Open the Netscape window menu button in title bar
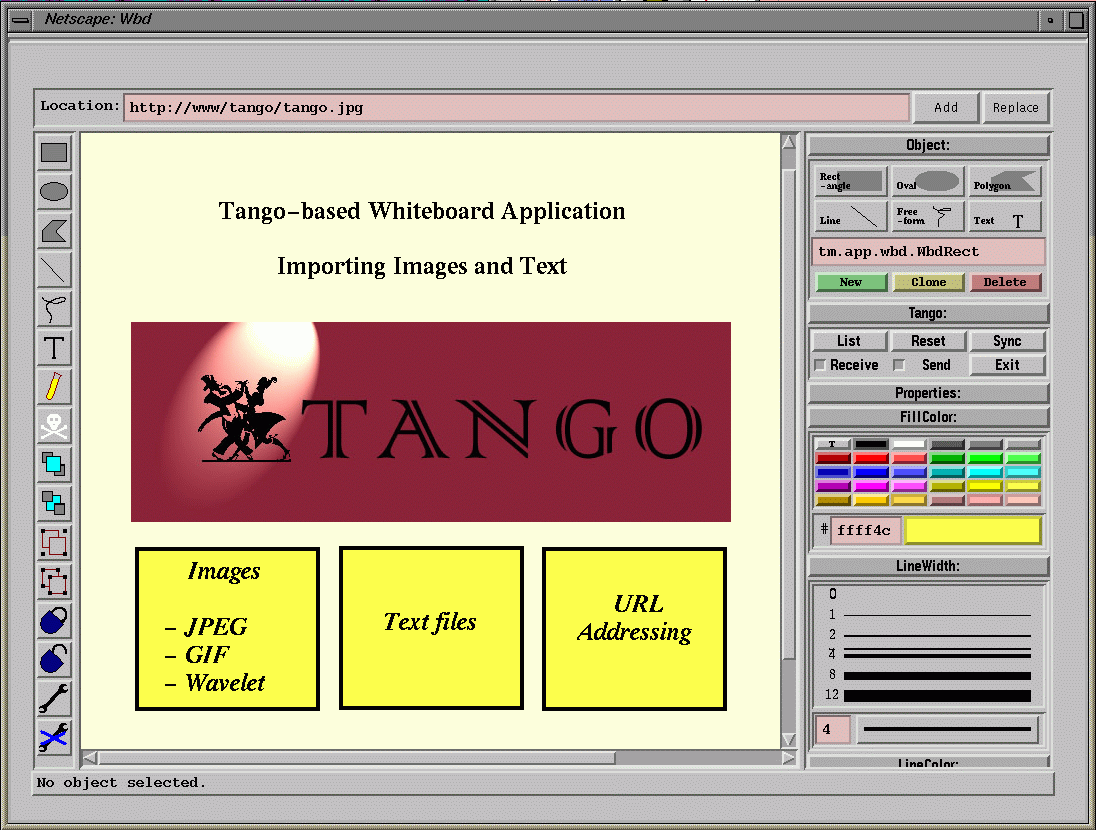 (20, 20)
